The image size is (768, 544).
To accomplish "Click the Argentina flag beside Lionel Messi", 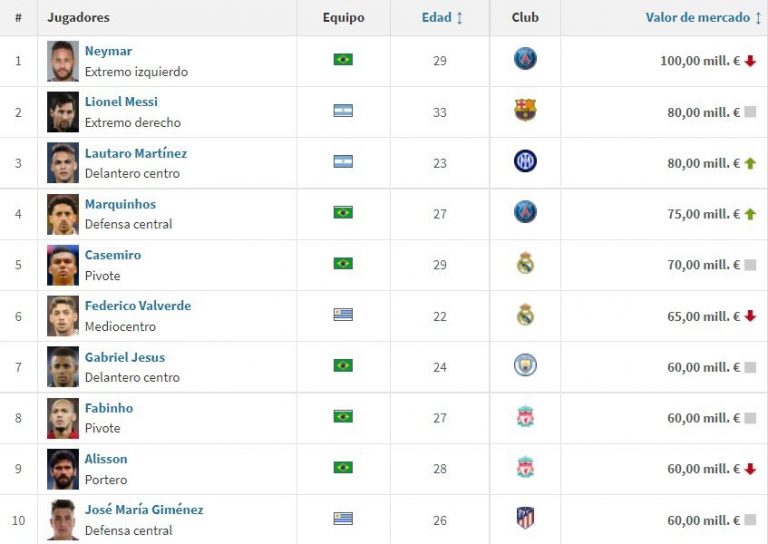I will (343, 111).
